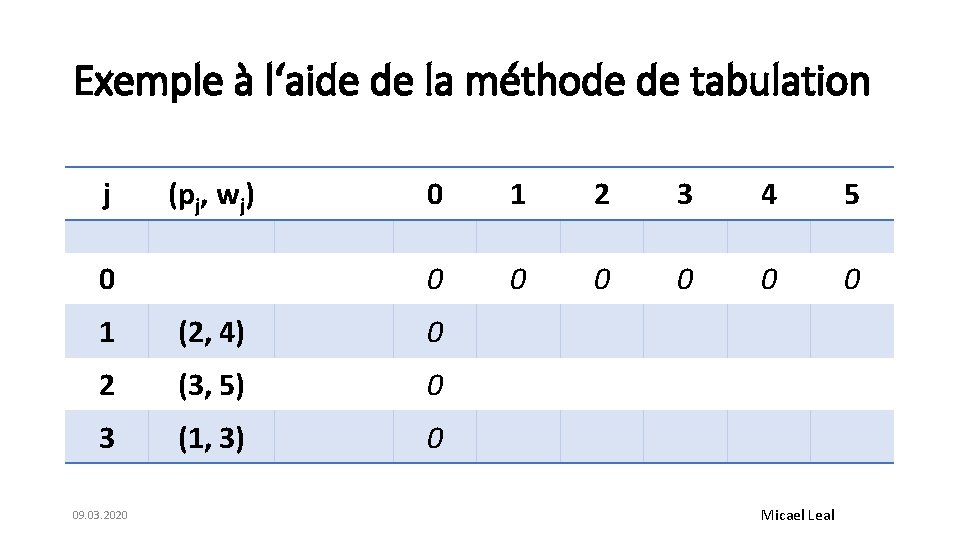Click the row label 1
Viewport: 960px width, 540px height.
pos(107,332)
